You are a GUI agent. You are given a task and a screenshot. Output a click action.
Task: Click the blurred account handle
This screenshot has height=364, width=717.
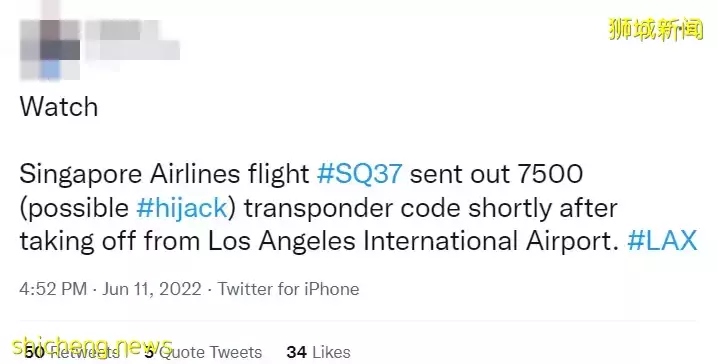[134, 50]
